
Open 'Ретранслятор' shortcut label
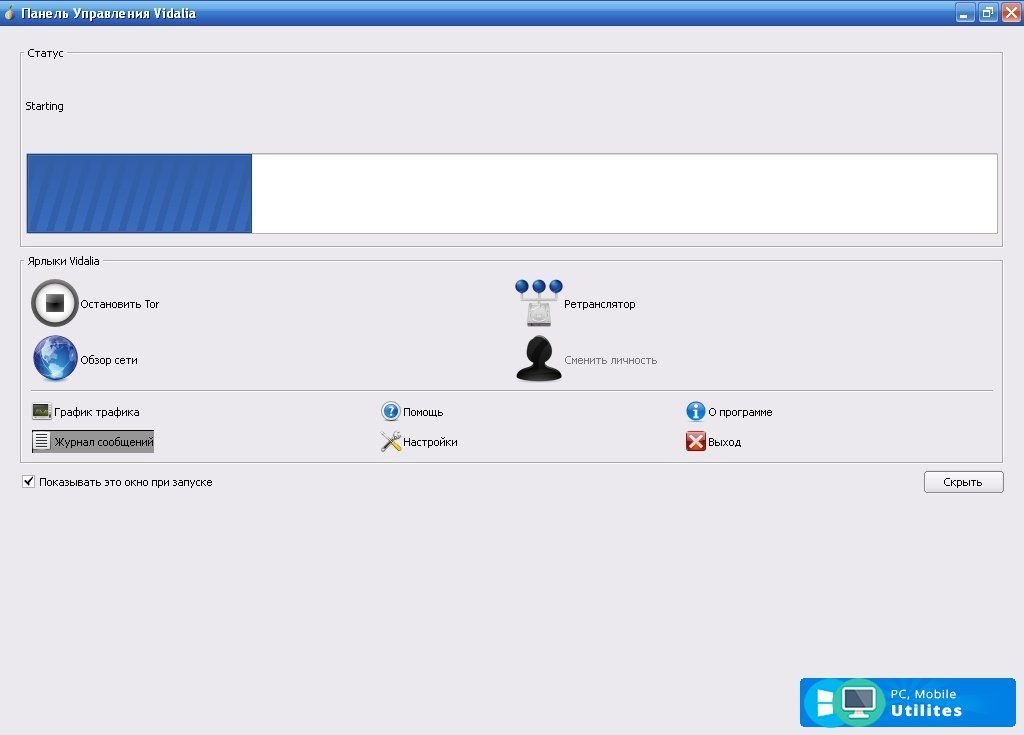click(600, 304)
